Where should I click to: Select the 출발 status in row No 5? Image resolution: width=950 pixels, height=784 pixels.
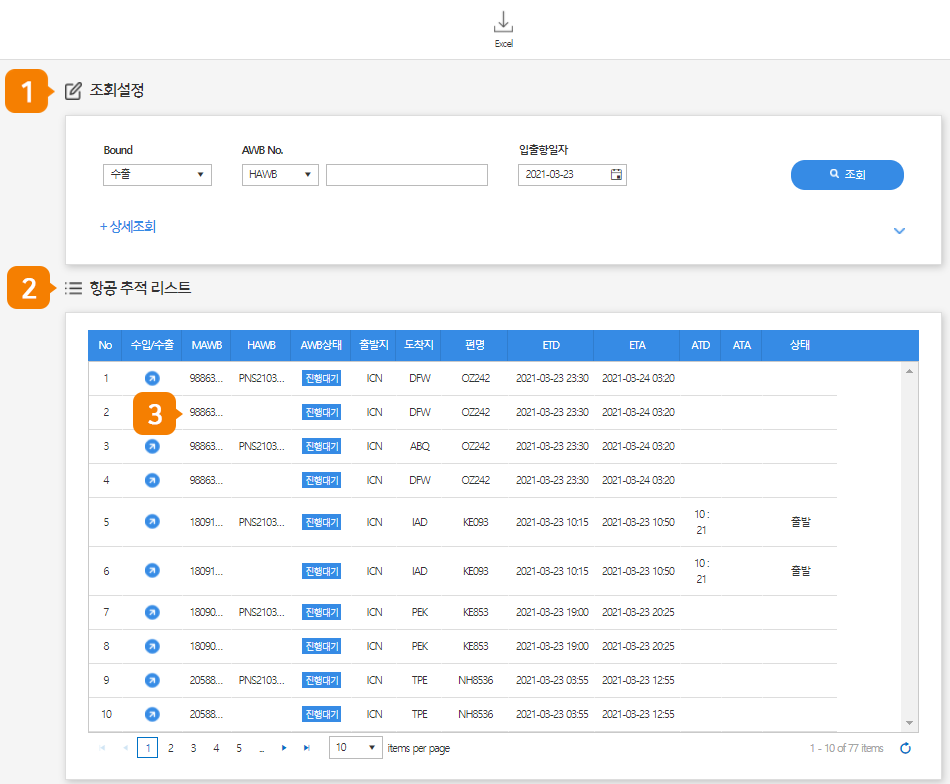[800, 522]
